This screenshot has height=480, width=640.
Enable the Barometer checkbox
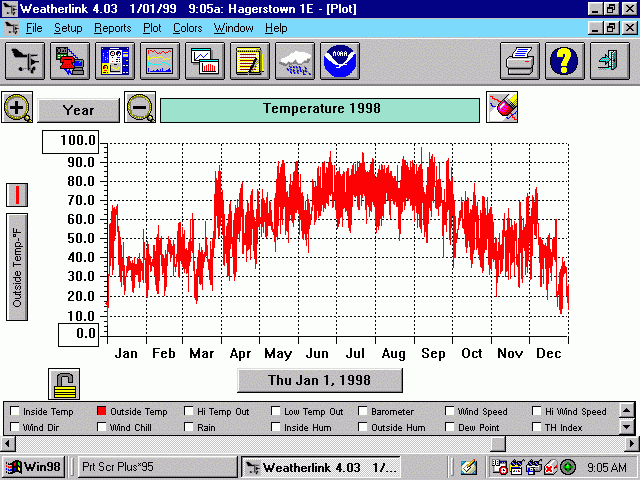click(362, 411)
